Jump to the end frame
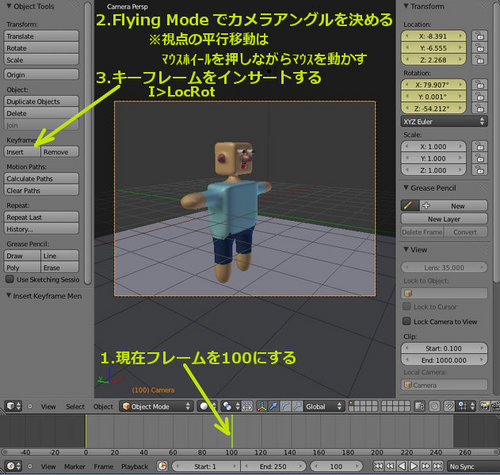 (x=438, y=466)
